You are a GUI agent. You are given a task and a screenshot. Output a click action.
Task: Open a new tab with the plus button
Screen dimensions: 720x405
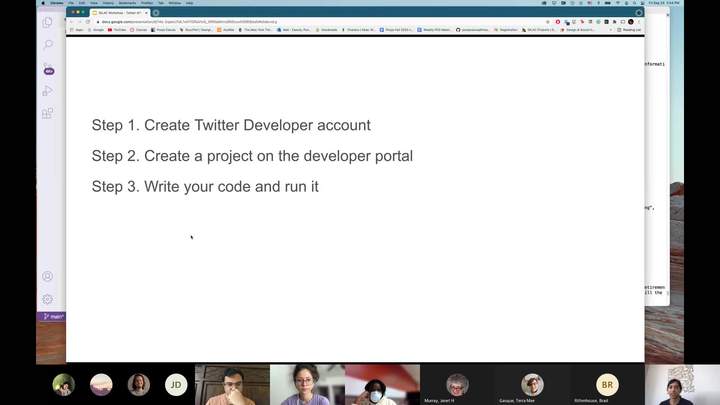(156, 13)
